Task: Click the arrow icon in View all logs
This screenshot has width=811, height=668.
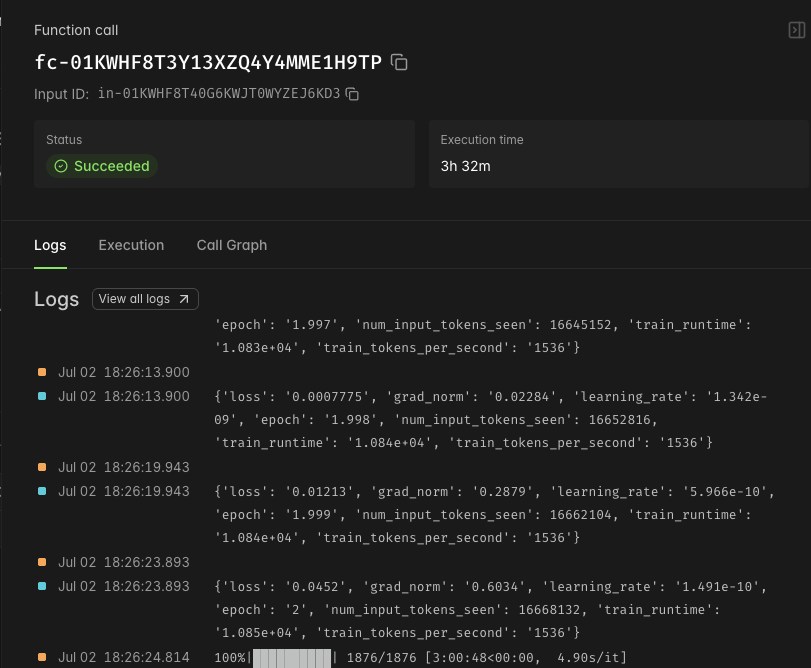Action: [x=184, y=299]
